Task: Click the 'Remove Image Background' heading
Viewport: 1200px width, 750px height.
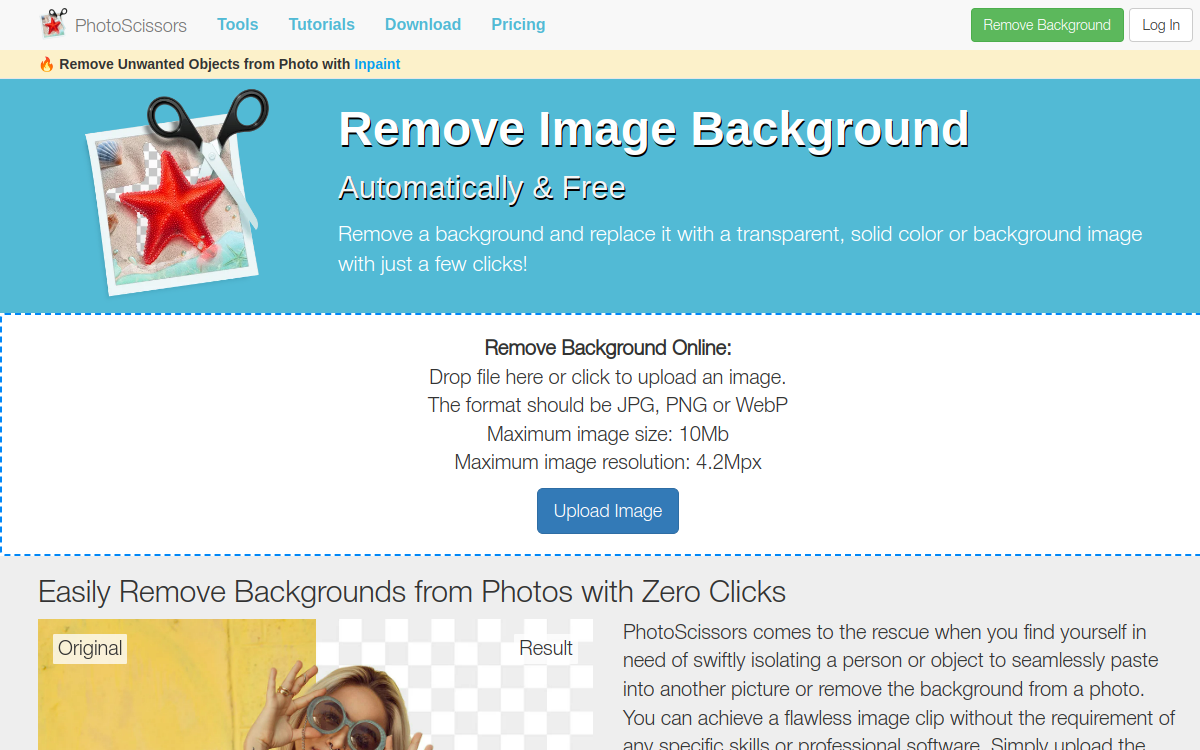Action: point(654,129)
